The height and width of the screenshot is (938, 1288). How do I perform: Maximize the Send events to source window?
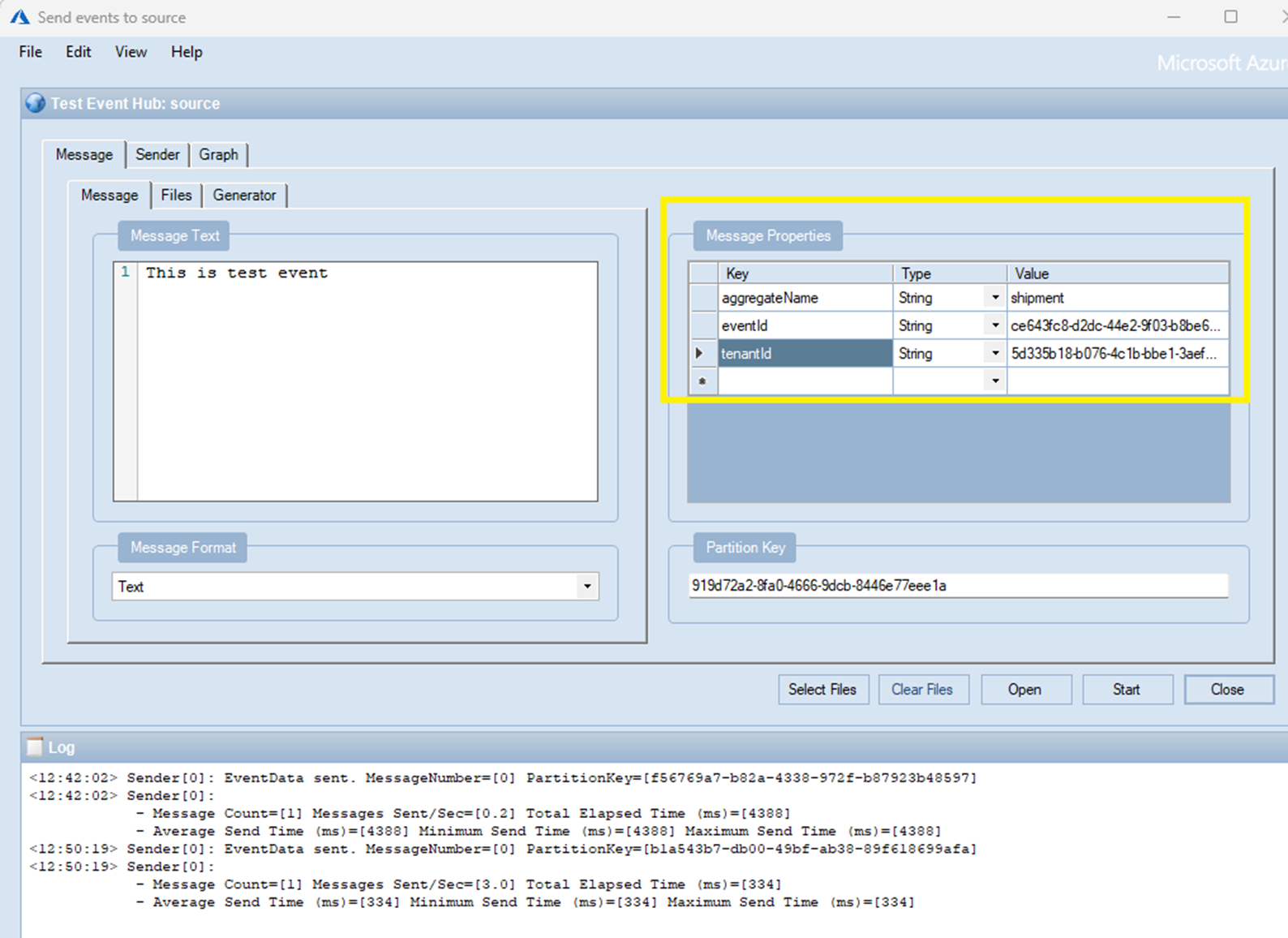(x=1230, y=17)
